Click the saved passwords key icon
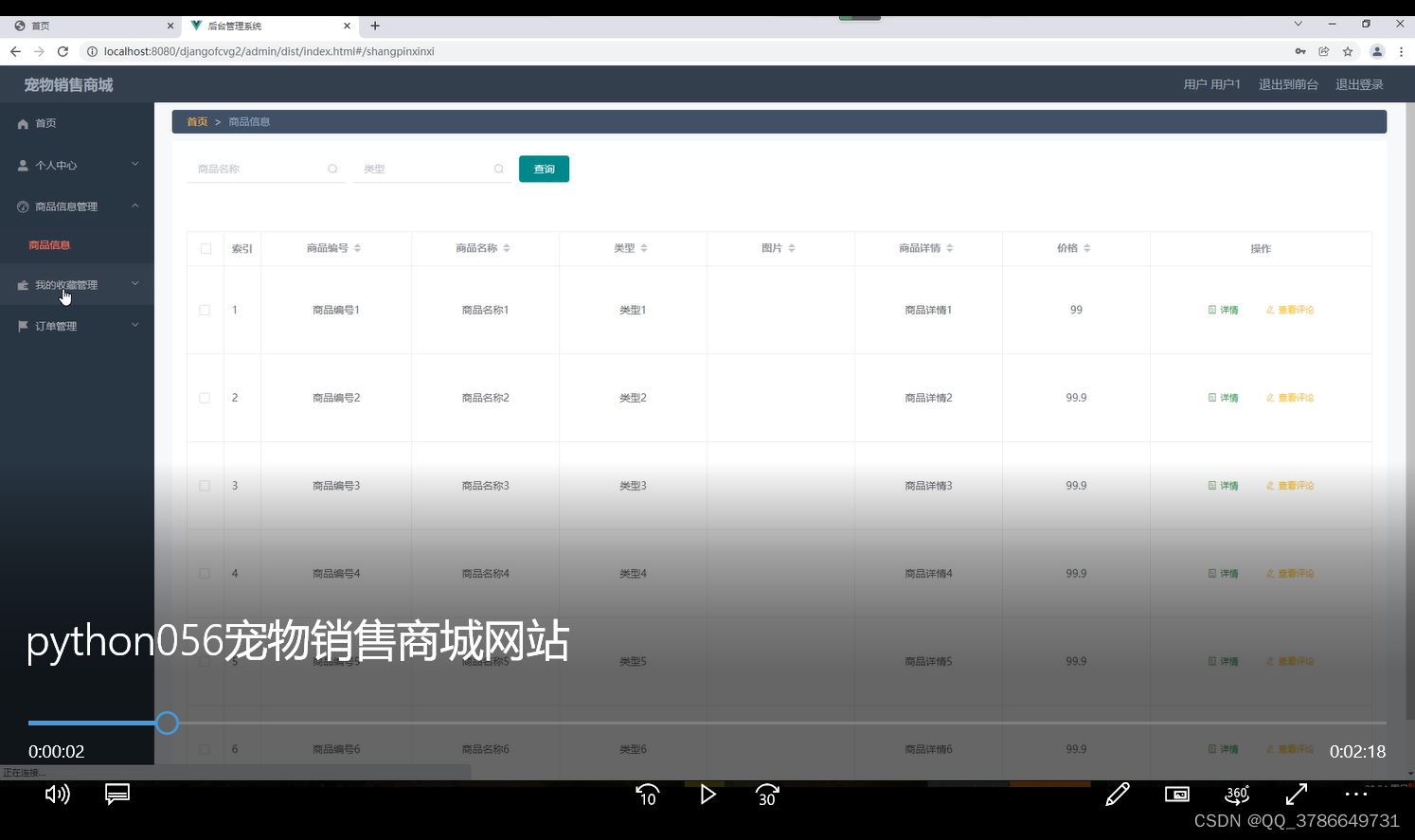 coord(1300,51)
